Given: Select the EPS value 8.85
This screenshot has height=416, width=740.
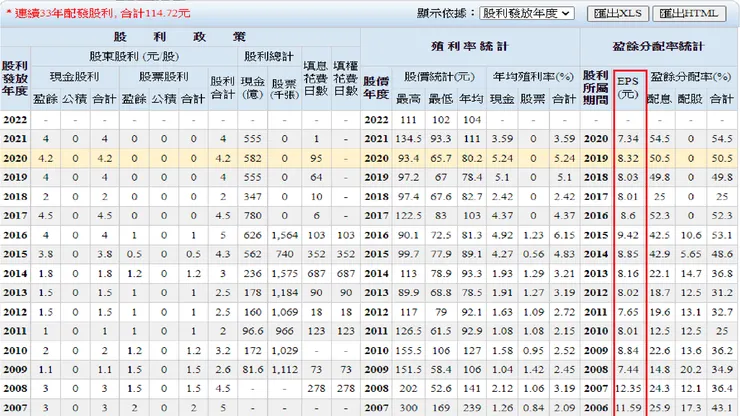Looking at the screenshot, I should coord(628,254).
